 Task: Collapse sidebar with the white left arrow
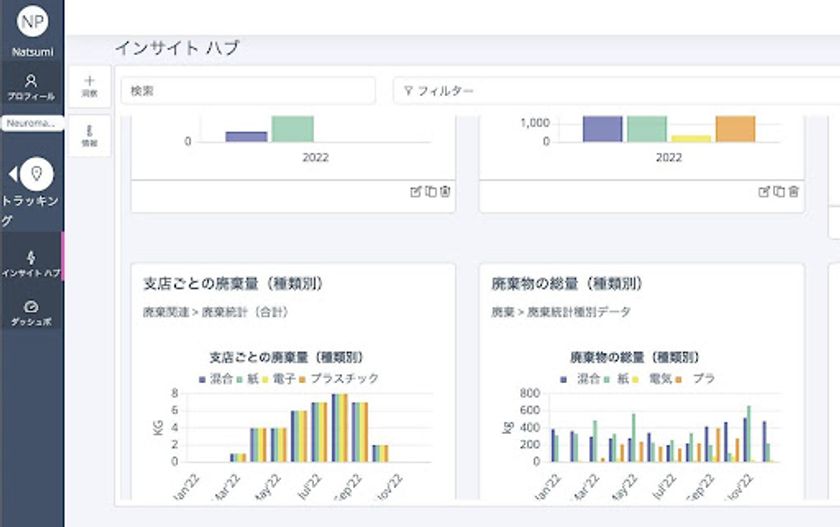[13, 174]
